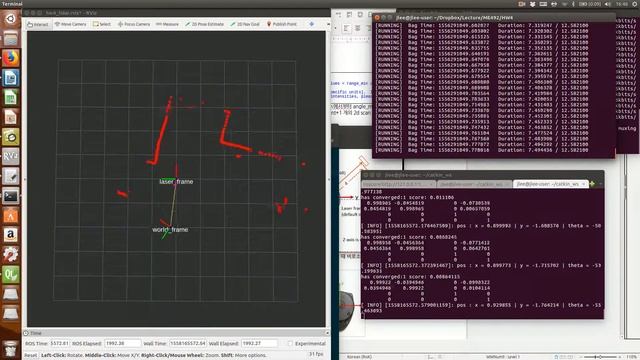This screenshot has height=360, width=640.
Task: Click the screen recorder indicator icon
Action: pyautogui.click(x=522, y=4)
